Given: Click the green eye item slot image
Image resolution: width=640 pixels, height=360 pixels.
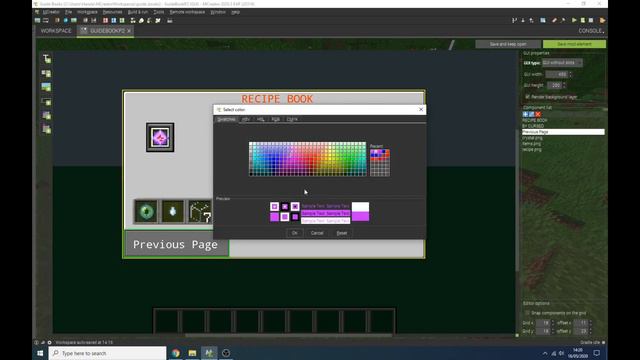Looking at the screenshot, I should coord(146,211).
